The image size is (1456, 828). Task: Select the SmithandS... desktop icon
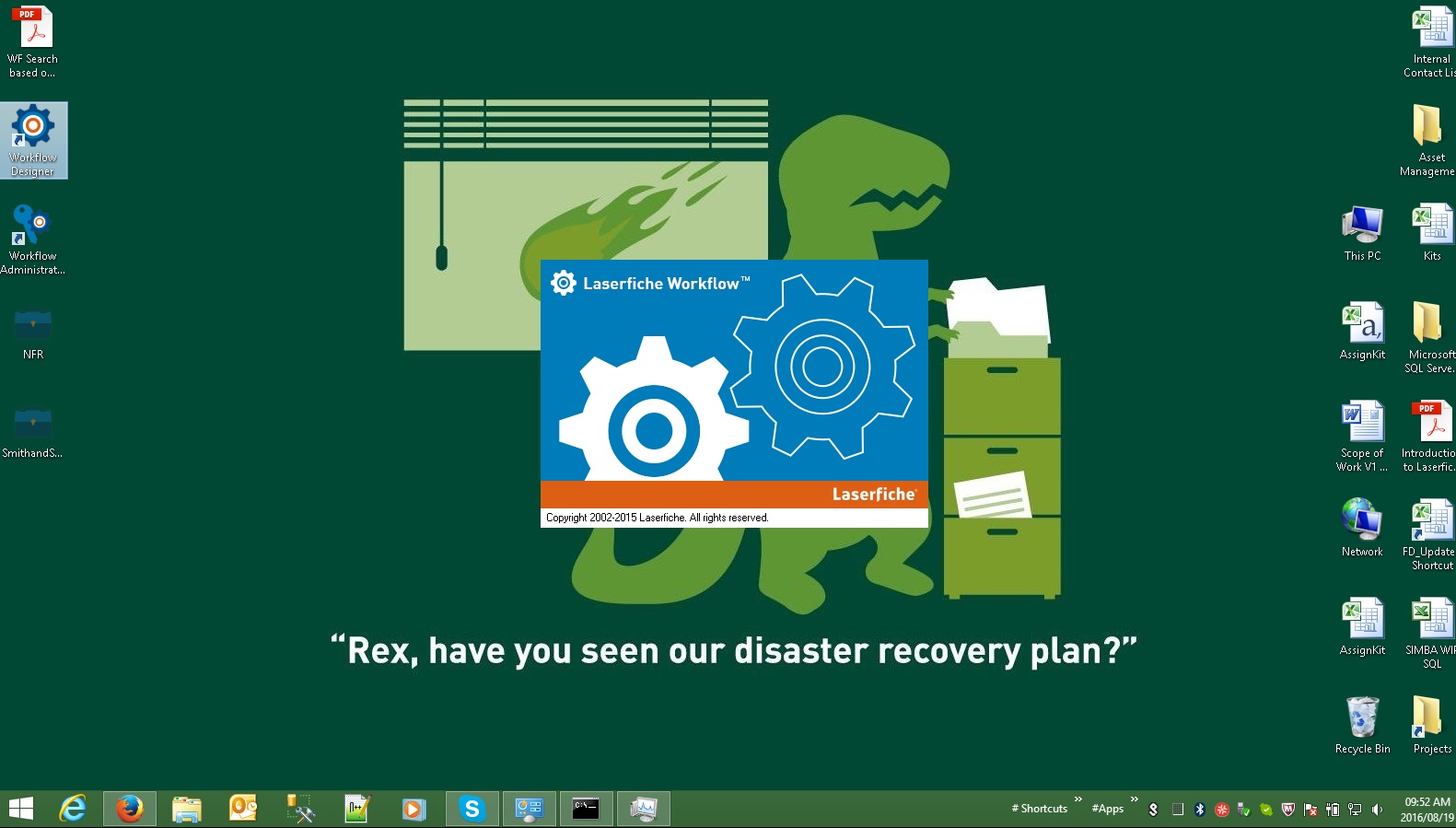(33, 431)
